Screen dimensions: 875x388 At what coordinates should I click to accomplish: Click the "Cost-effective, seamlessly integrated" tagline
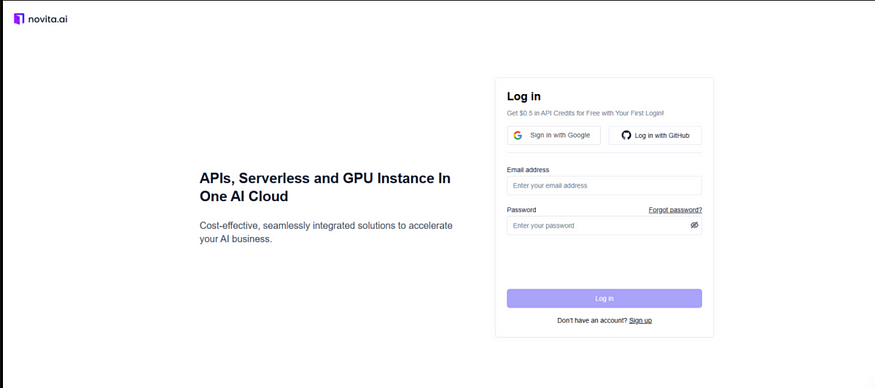326,232
